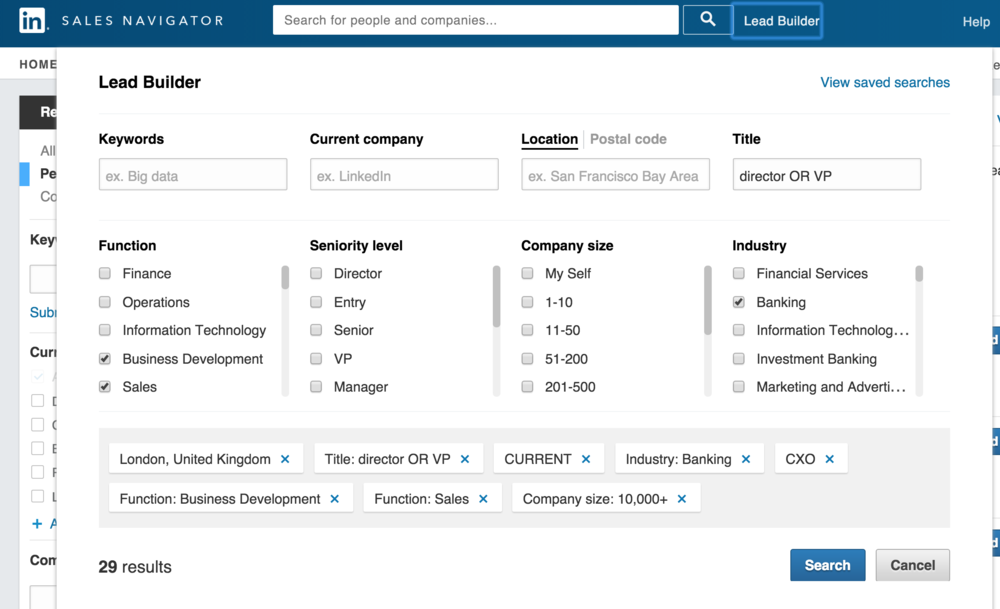This screenshot has width=1000, height=609.
Task: Click the Lead Builder dialog heading
Action: click(149, 82)
